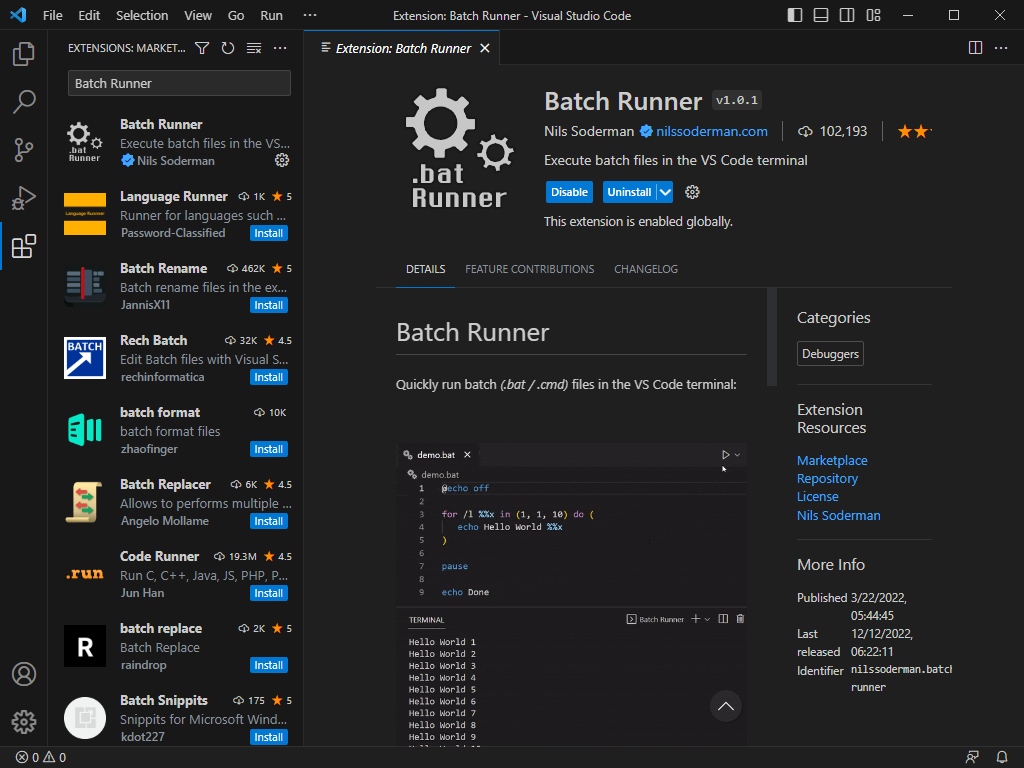Open the Marketplace resource link
The width and height of the screenshot is (1024, 768).
tap(831, 460)
